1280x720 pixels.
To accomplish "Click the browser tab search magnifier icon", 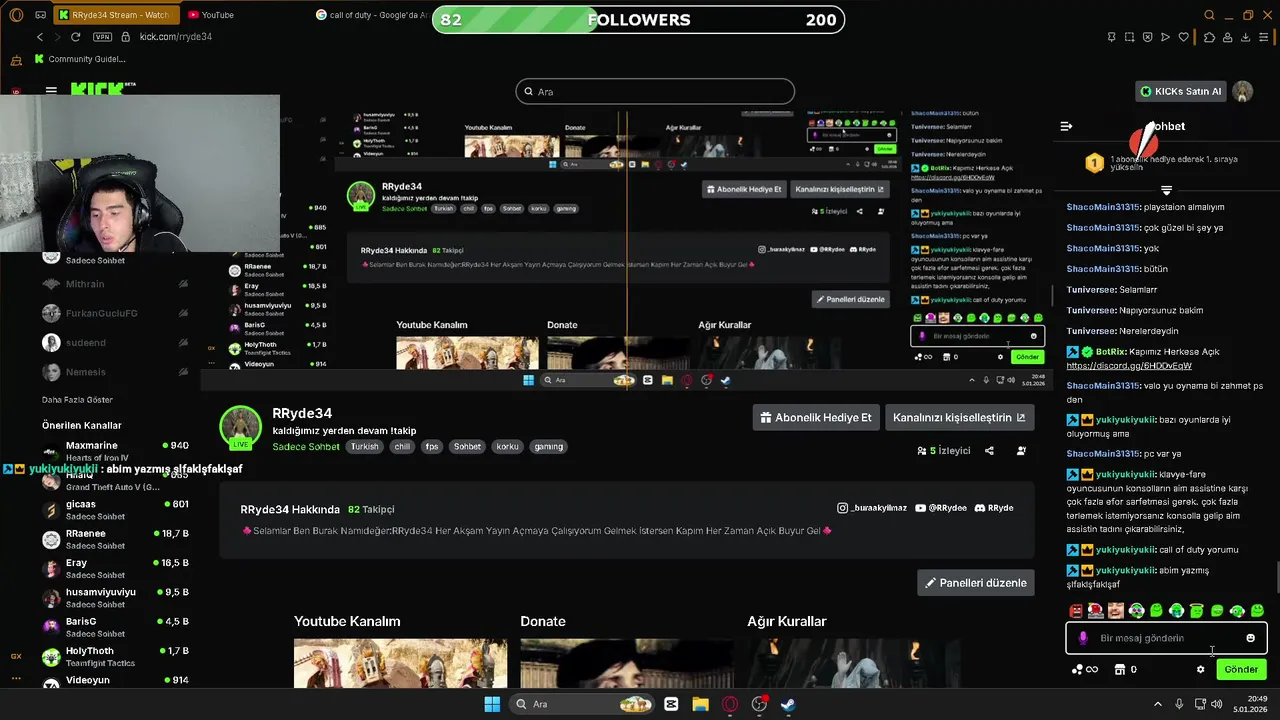I will point(1209,15).
